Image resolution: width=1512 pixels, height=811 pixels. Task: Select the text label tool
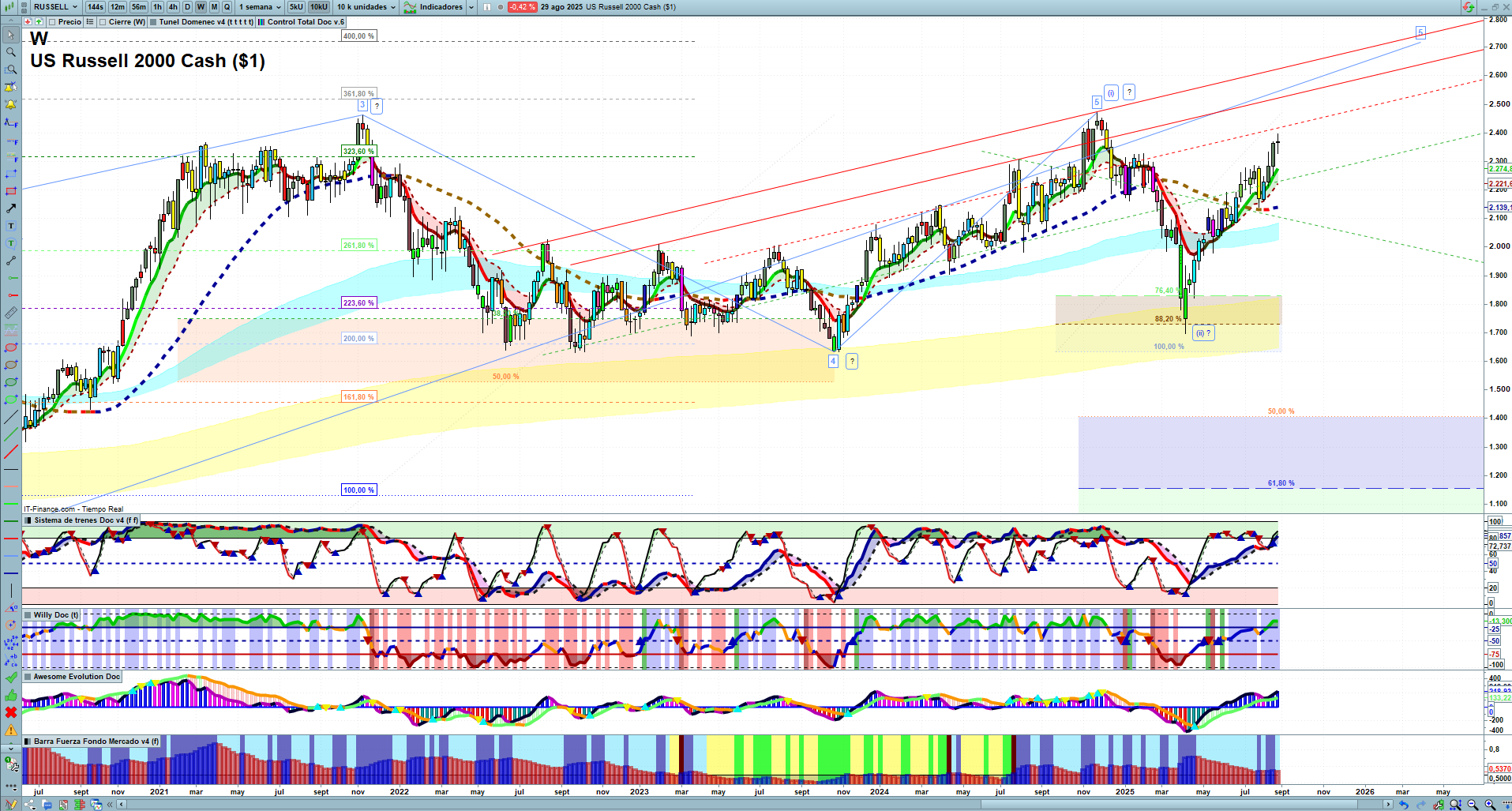pos(11,226)
